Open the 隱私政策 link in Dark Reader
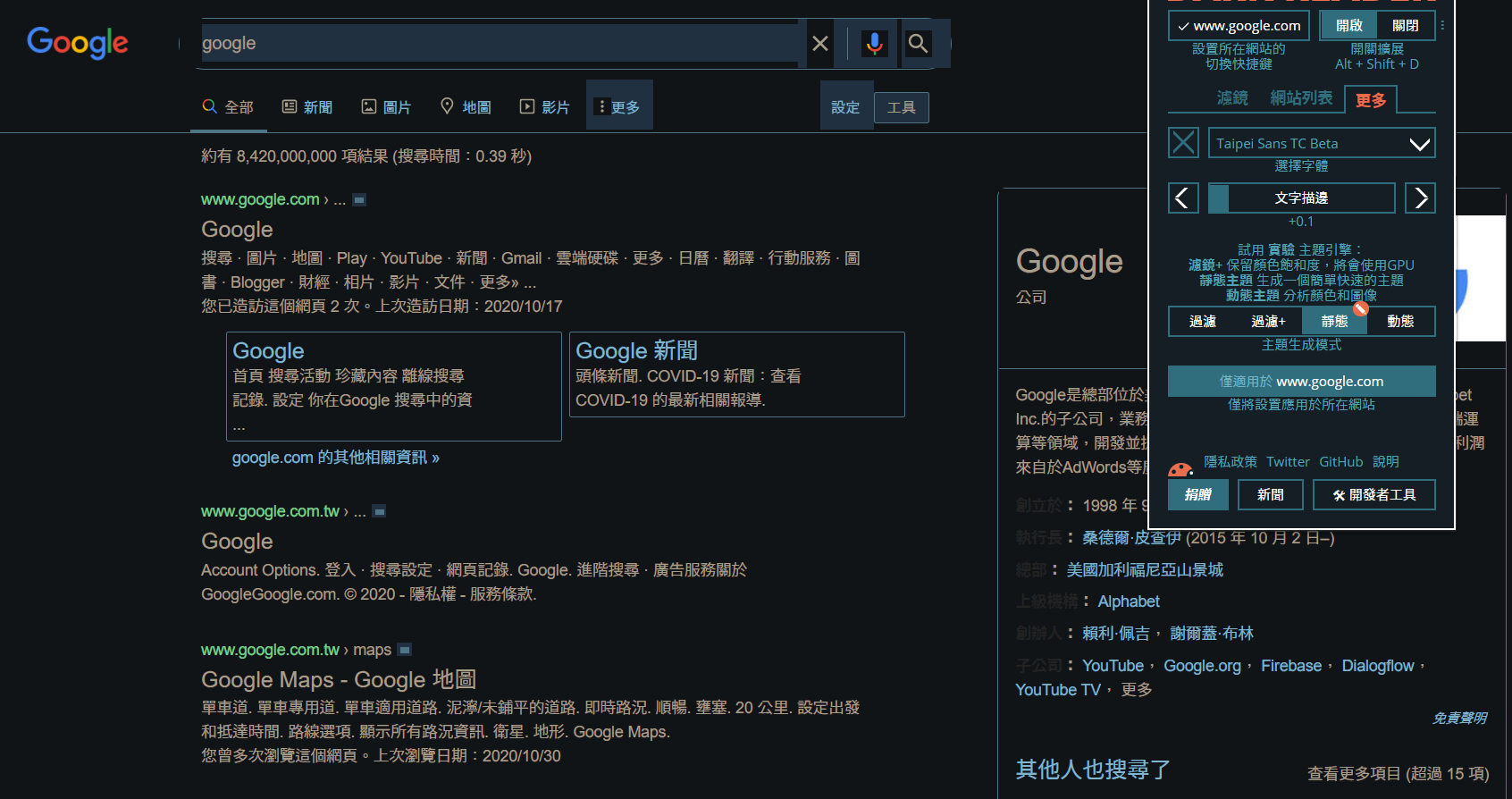The width and height of the screenshot is (1512, 799). coord(1231,462)
